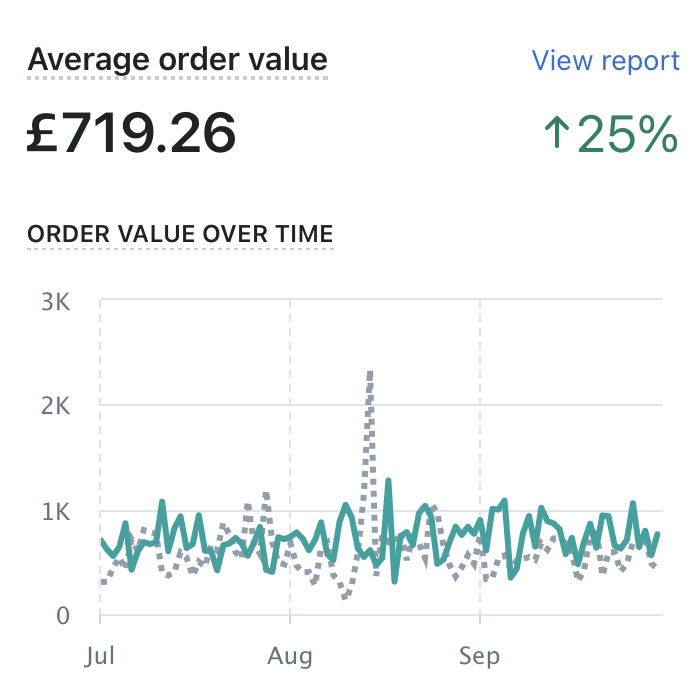This screenshot has width=699, height=693.
Task: Click the 1K y-axis label
Action: click(55, 512)
